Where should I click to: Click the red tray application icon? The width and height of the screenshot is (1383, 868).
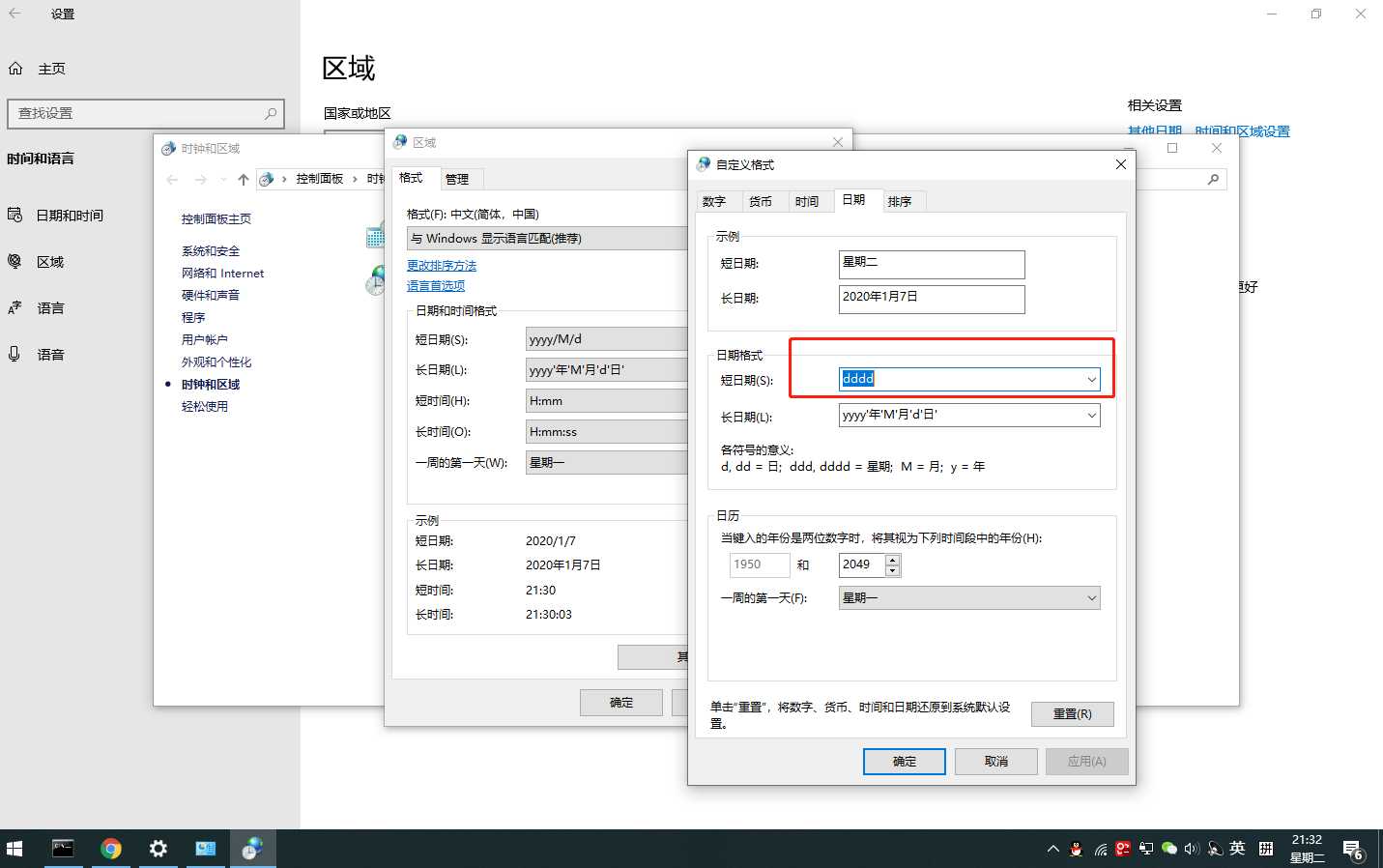1123,849
